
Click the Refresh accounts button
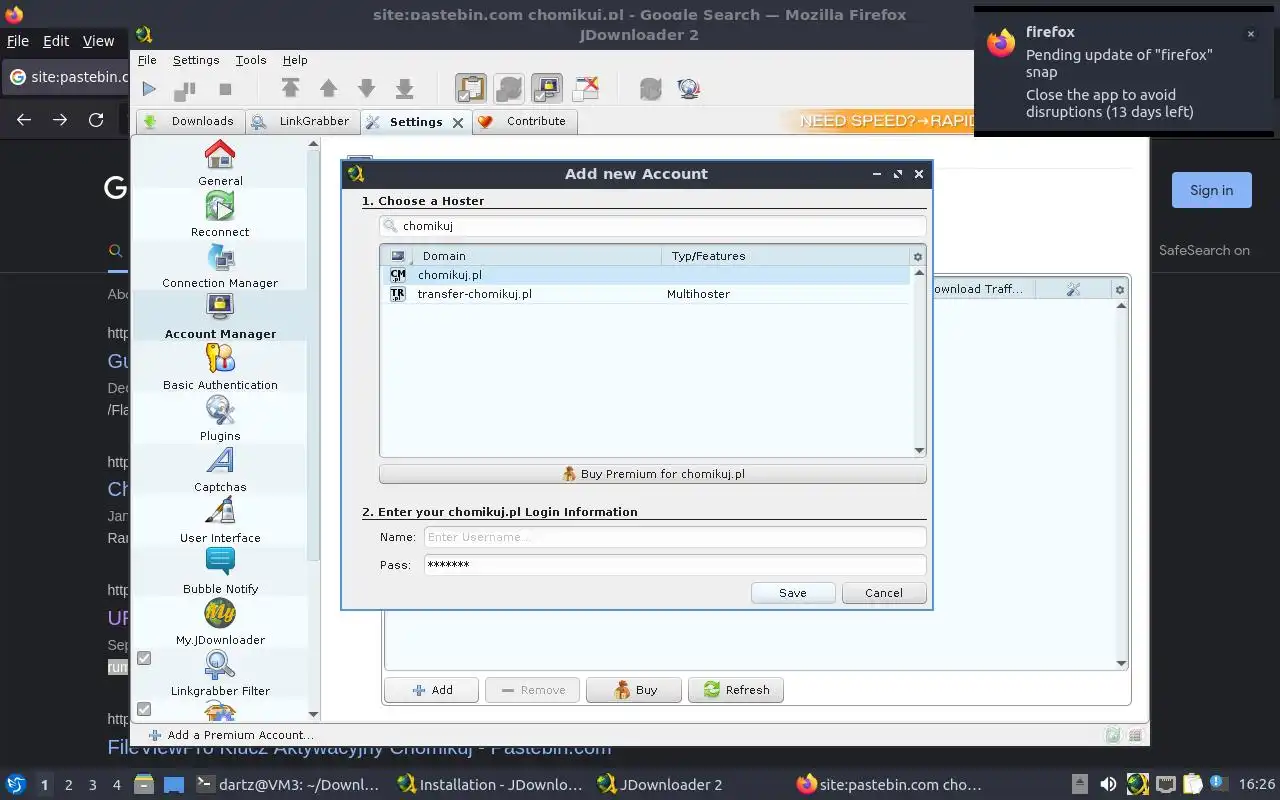click(736, 690)
